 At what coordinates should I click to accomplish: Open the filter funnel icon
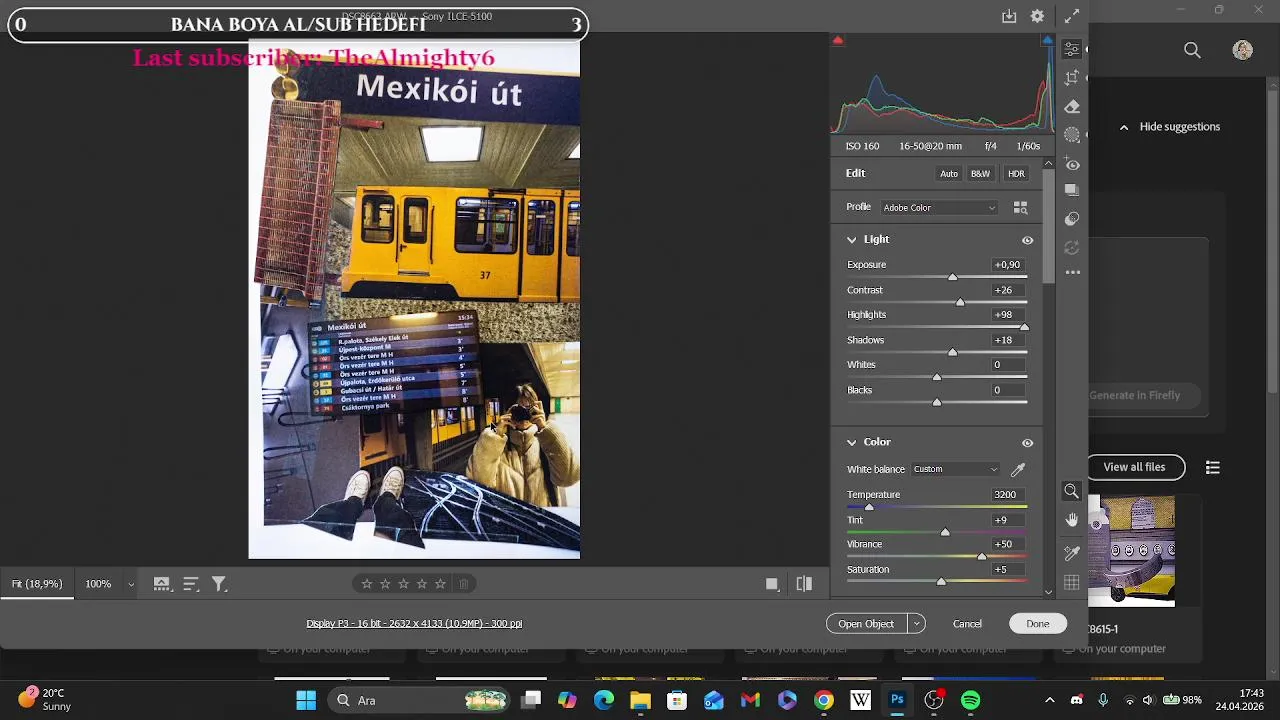(219, 584)
